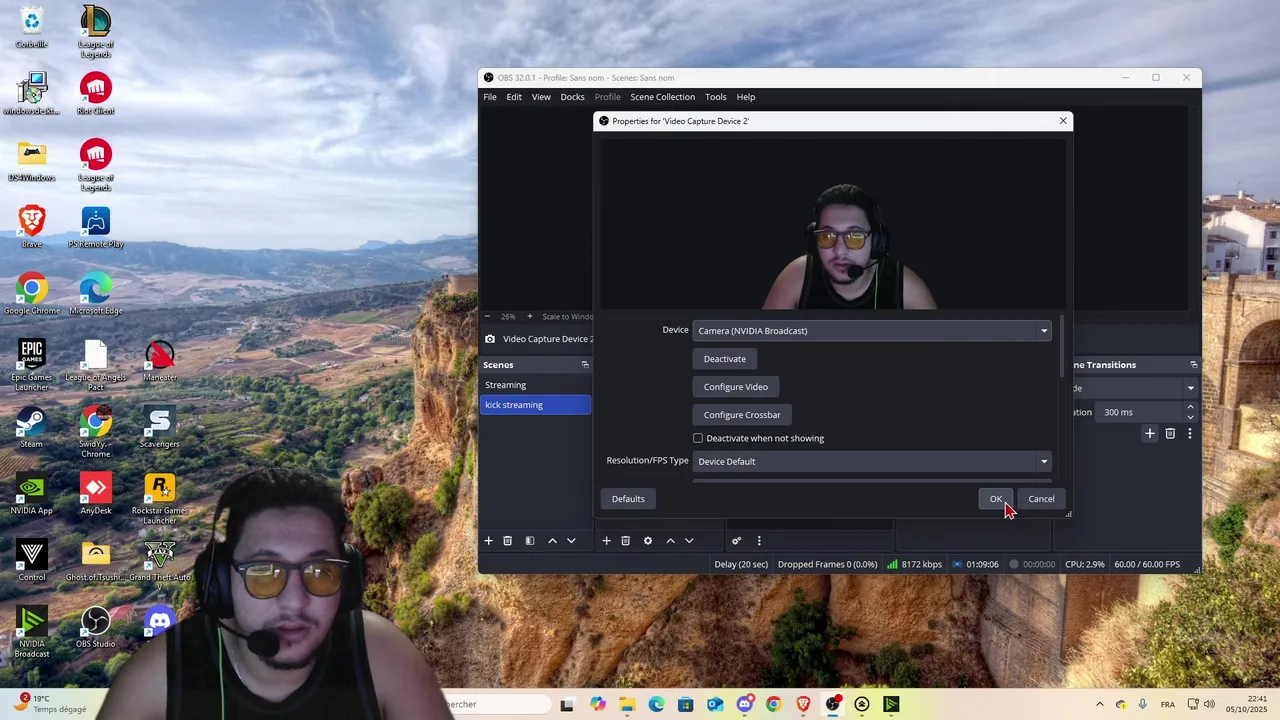
Task: Move scene down in Scenes toolbar
Action: coord(571,541)
